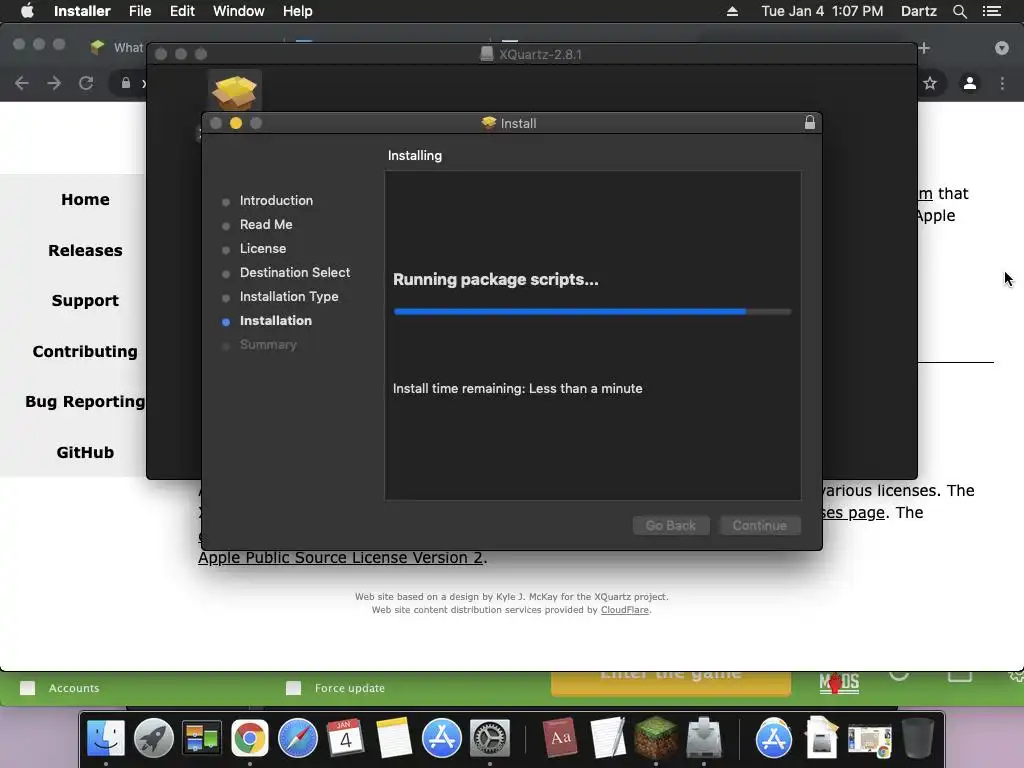Viewport: 1024px width, 768px height.
Task: Click the lock icon in Install window
Action: pyautogui.click(x=810, y=122)
